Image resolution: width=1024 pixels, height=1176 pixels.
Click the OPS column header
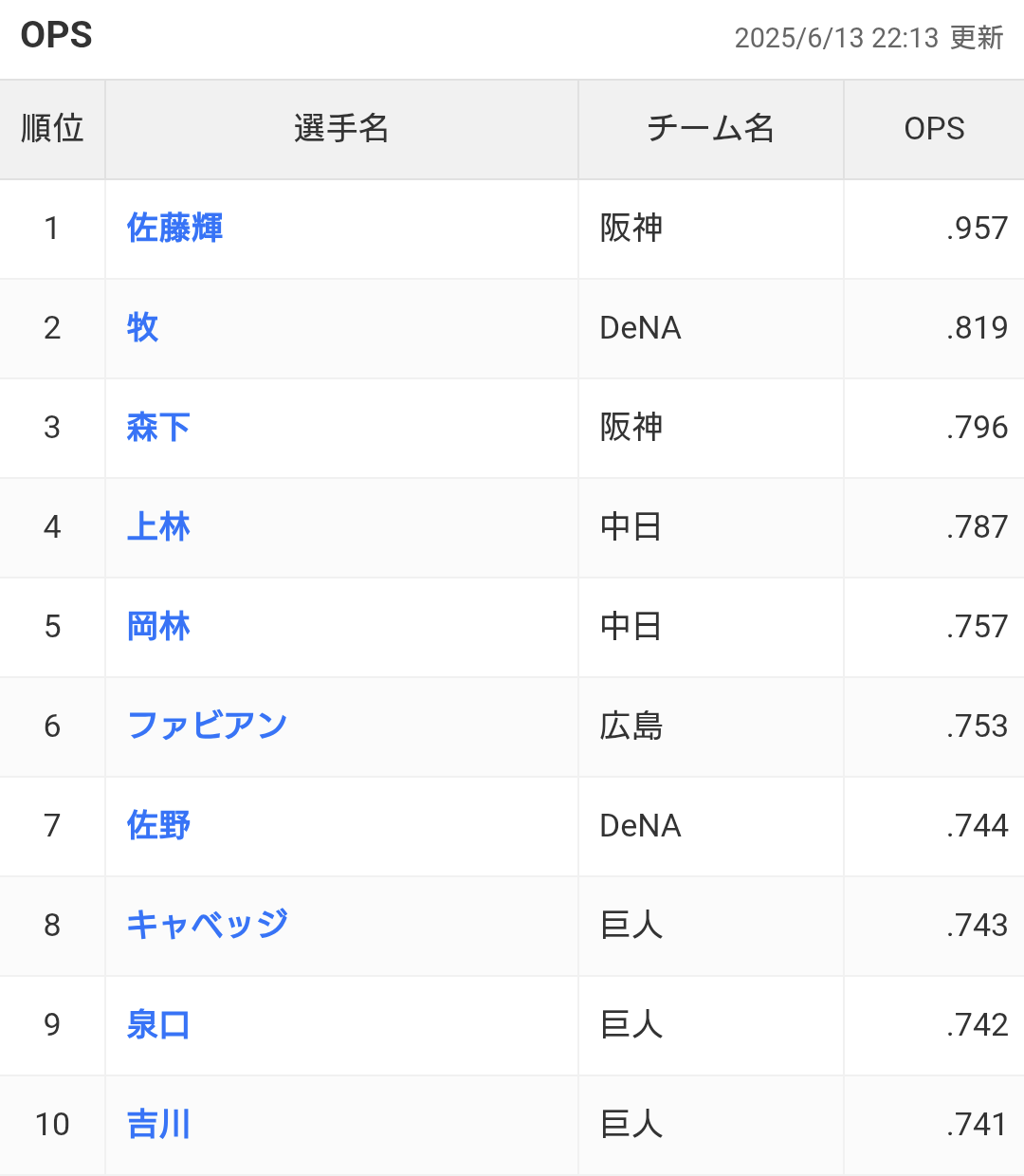(x=934, y=129)
